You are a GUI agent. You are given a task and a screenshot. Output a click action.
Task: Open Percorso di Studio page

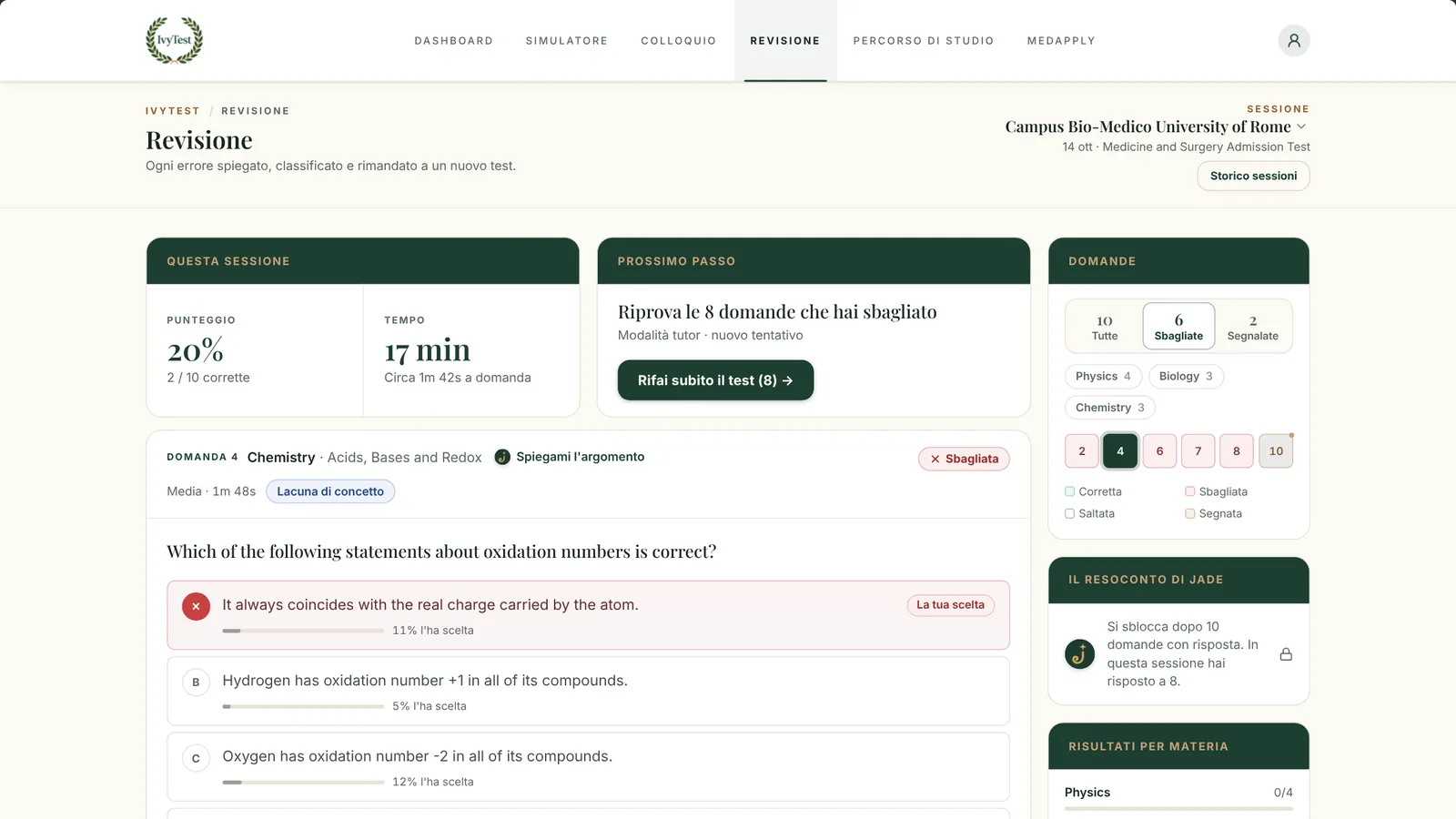tap(924, 41)
